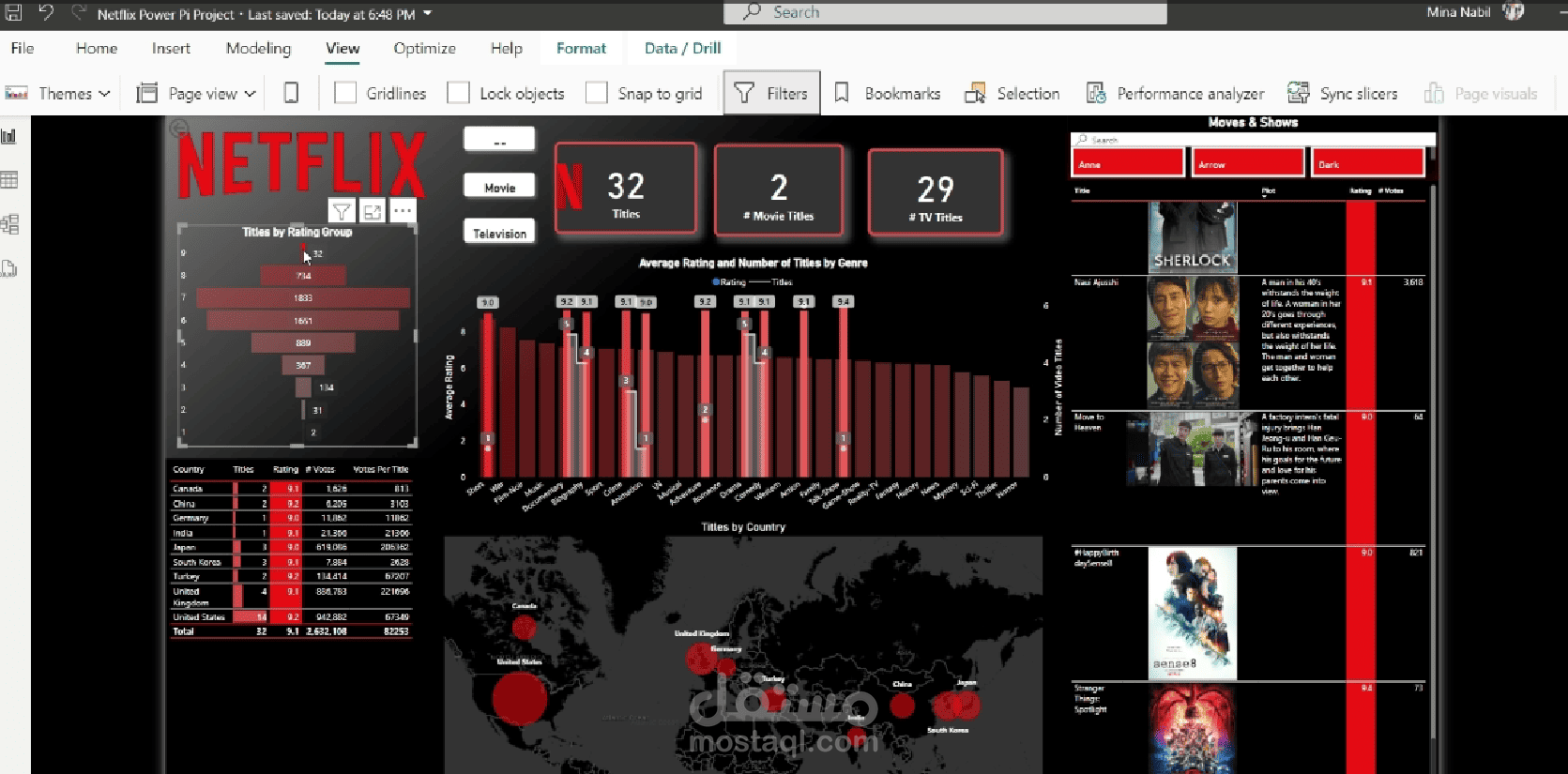Select the Format ribbon tab

[x=581, y=48]
